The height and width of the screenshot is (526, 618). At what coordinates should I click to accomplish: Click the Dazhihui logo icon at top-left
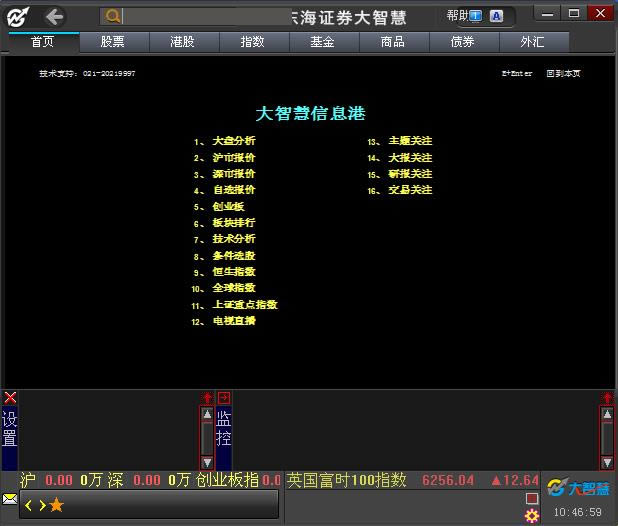click(x=17, y=17)
